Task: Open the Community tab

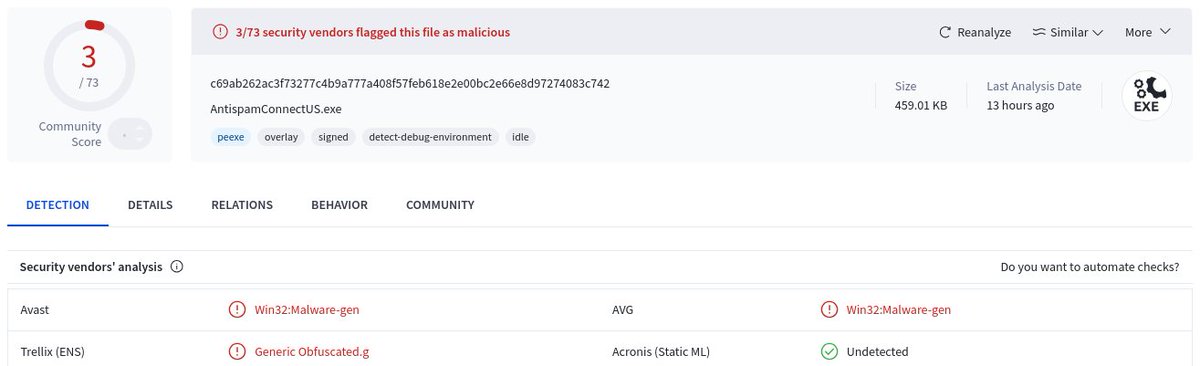Action: tap(440, 205)
